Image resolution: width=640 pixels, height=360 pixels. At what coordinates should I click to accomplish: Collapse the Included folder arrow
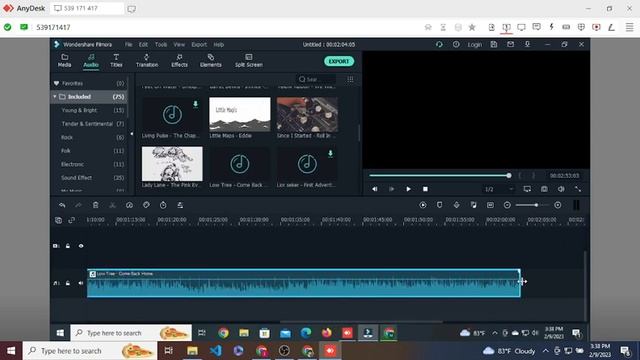[55, 97]
